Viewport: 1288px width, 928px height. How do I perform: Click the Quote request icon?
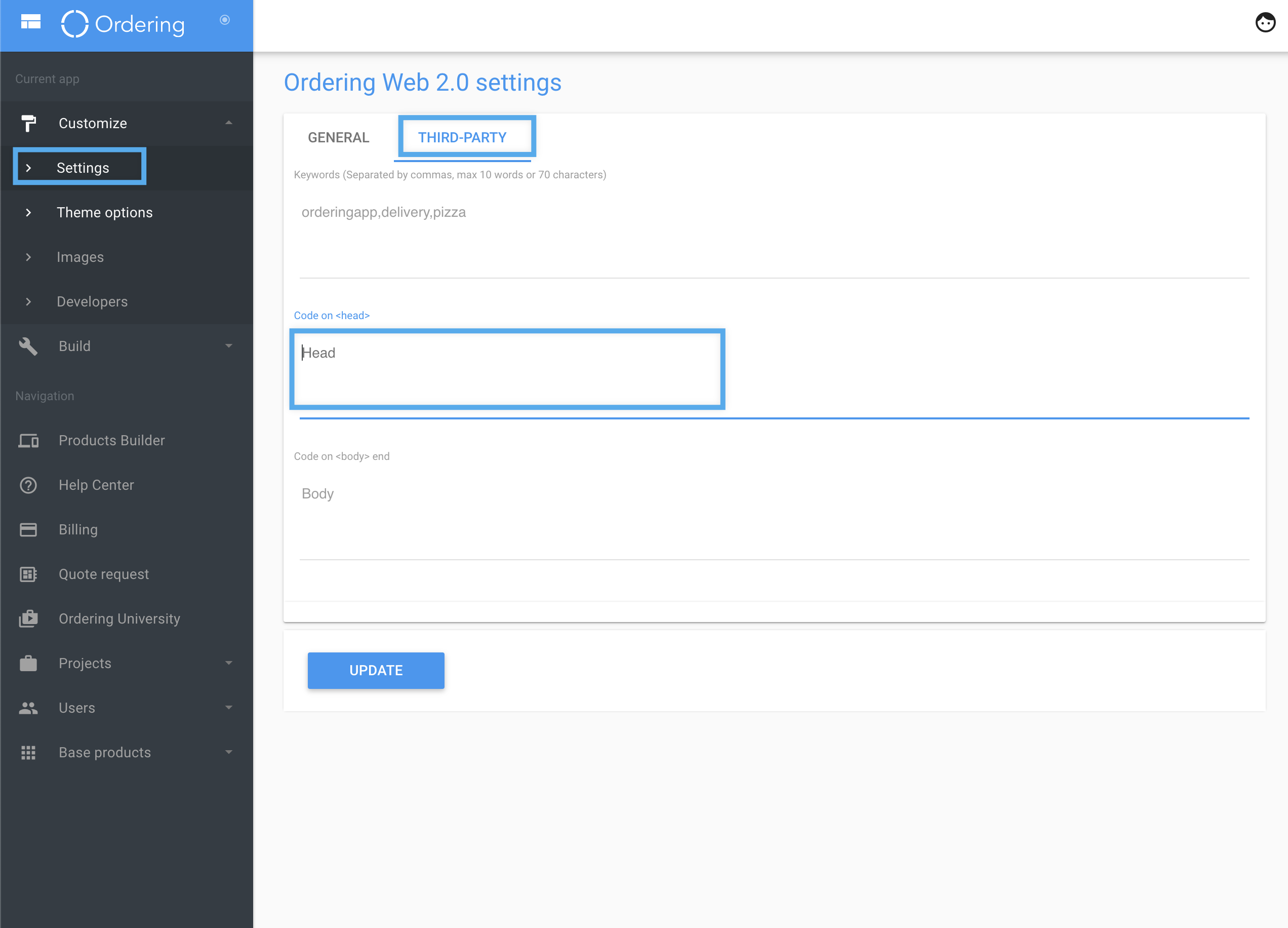tap(28, 574)
